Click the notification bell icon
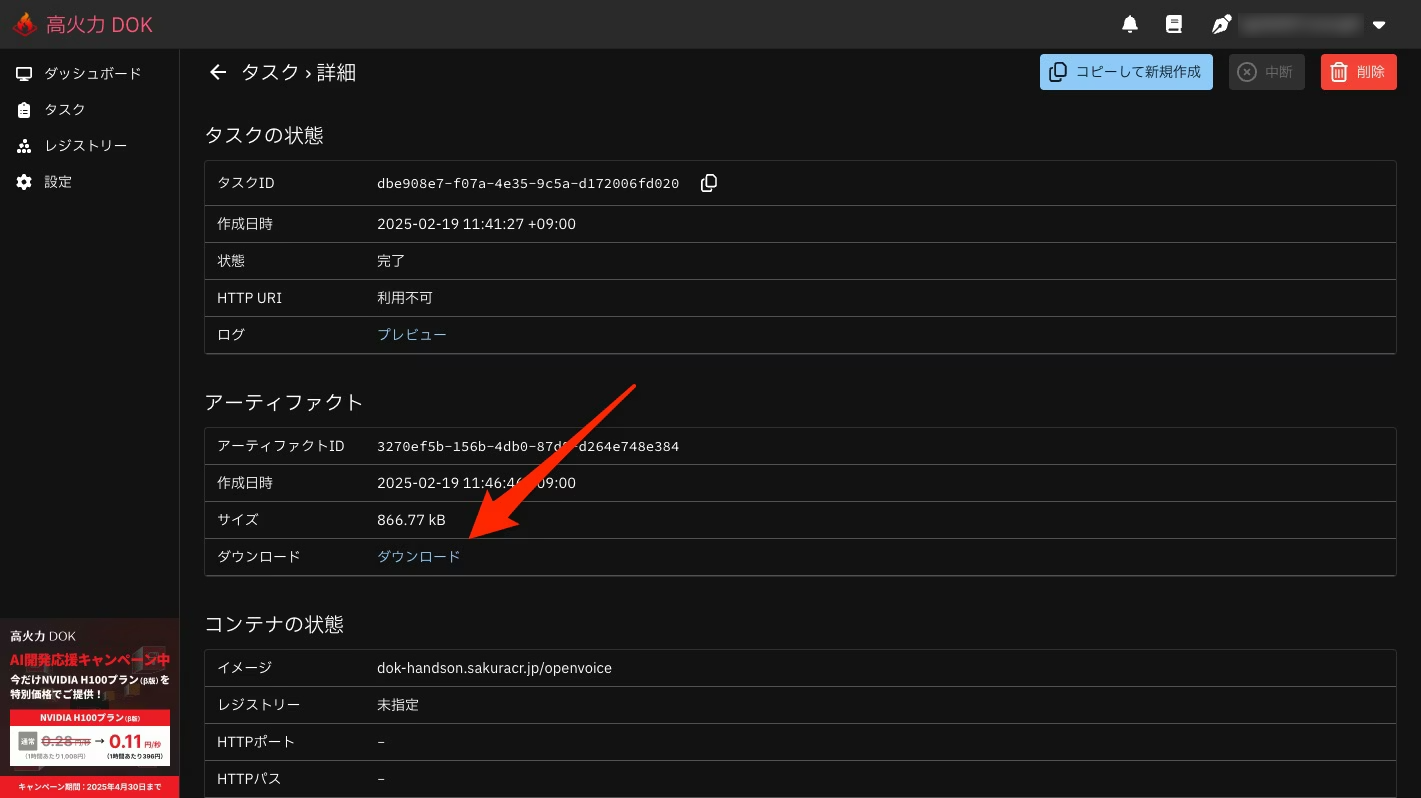1421x798 pixels. pyautogui.click(x=1130, y=24)
